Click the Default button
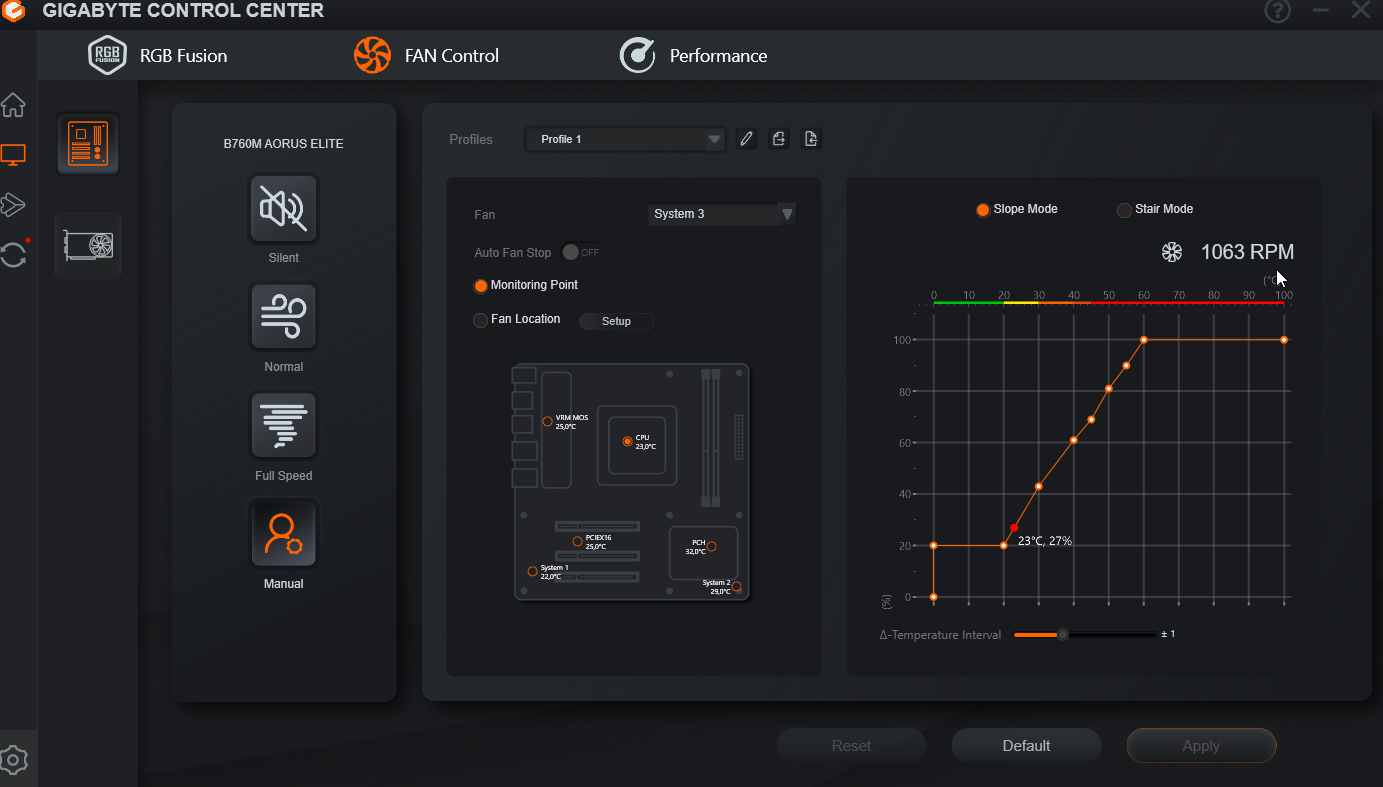1383x787 pixels. coord(1026,746)
